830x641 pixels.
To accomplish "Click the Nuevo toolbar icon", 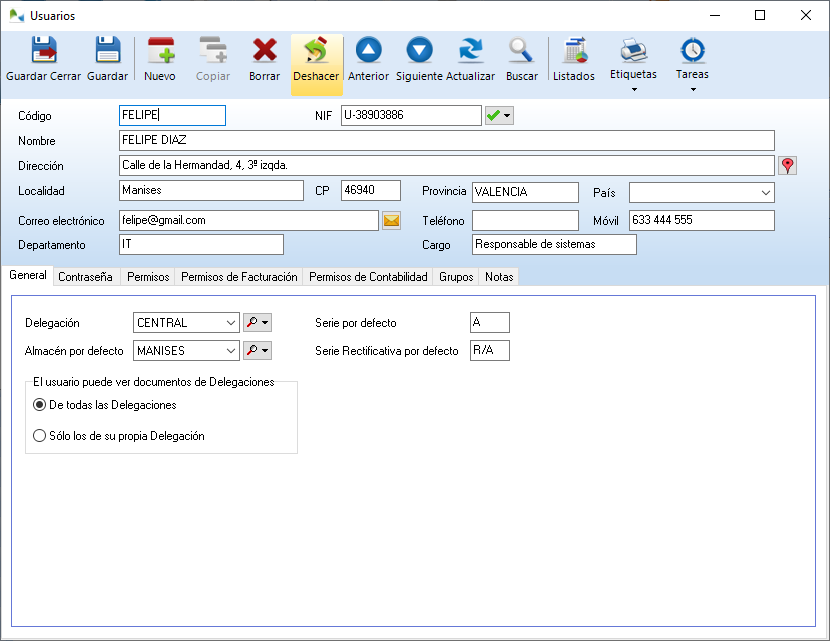I will (x=160, y=55).
